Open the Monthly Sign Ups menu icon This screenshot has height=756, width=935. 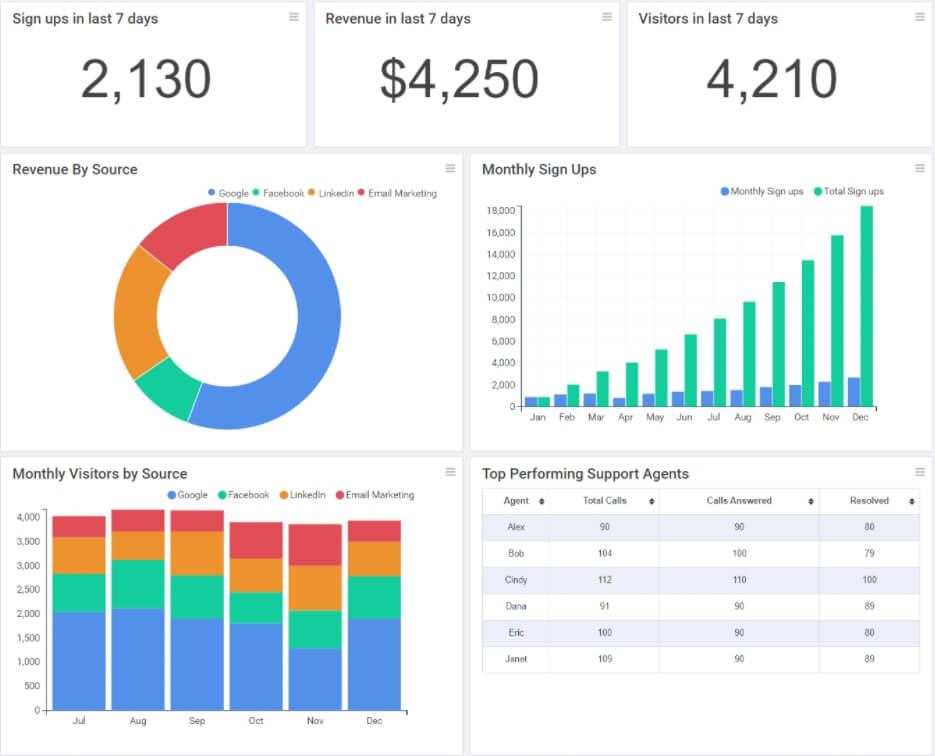point(920,168)
